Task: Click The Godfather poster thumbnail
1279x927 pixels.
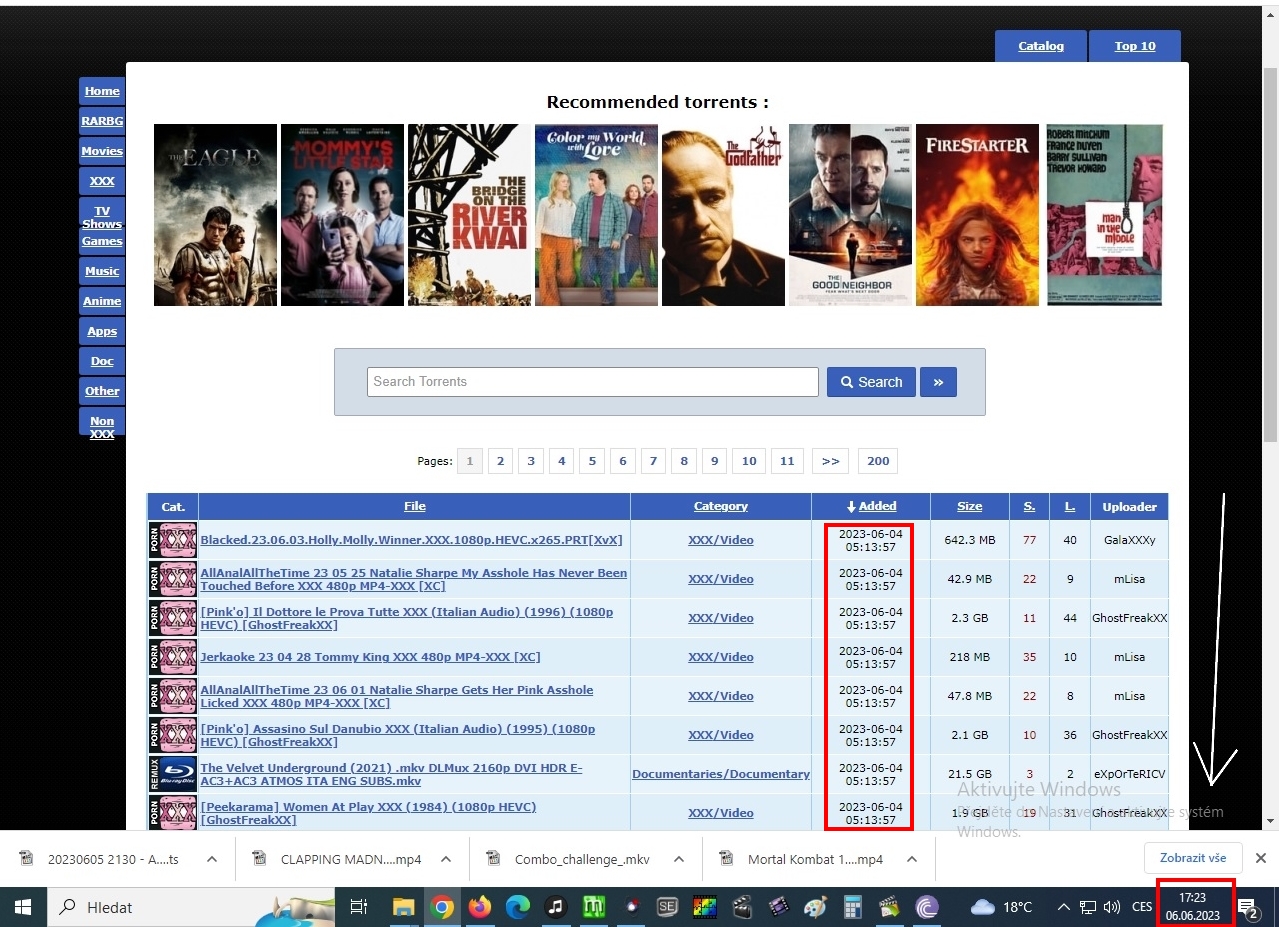Action: (723, 215)
